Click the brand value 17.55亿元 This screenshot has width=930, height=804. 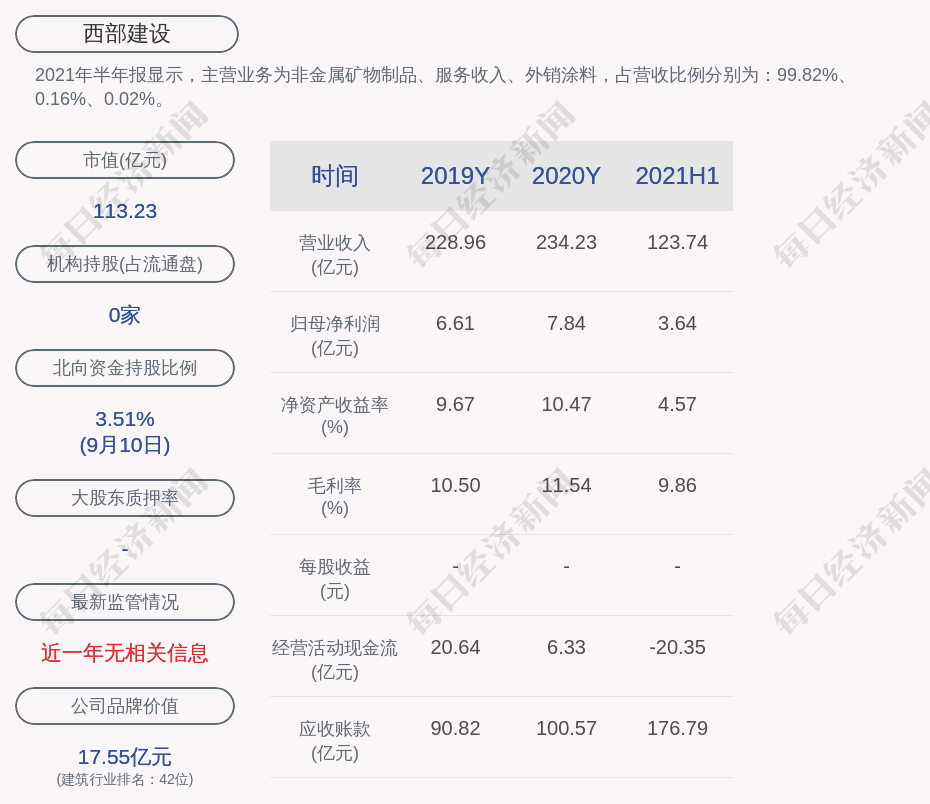(125, 757)
